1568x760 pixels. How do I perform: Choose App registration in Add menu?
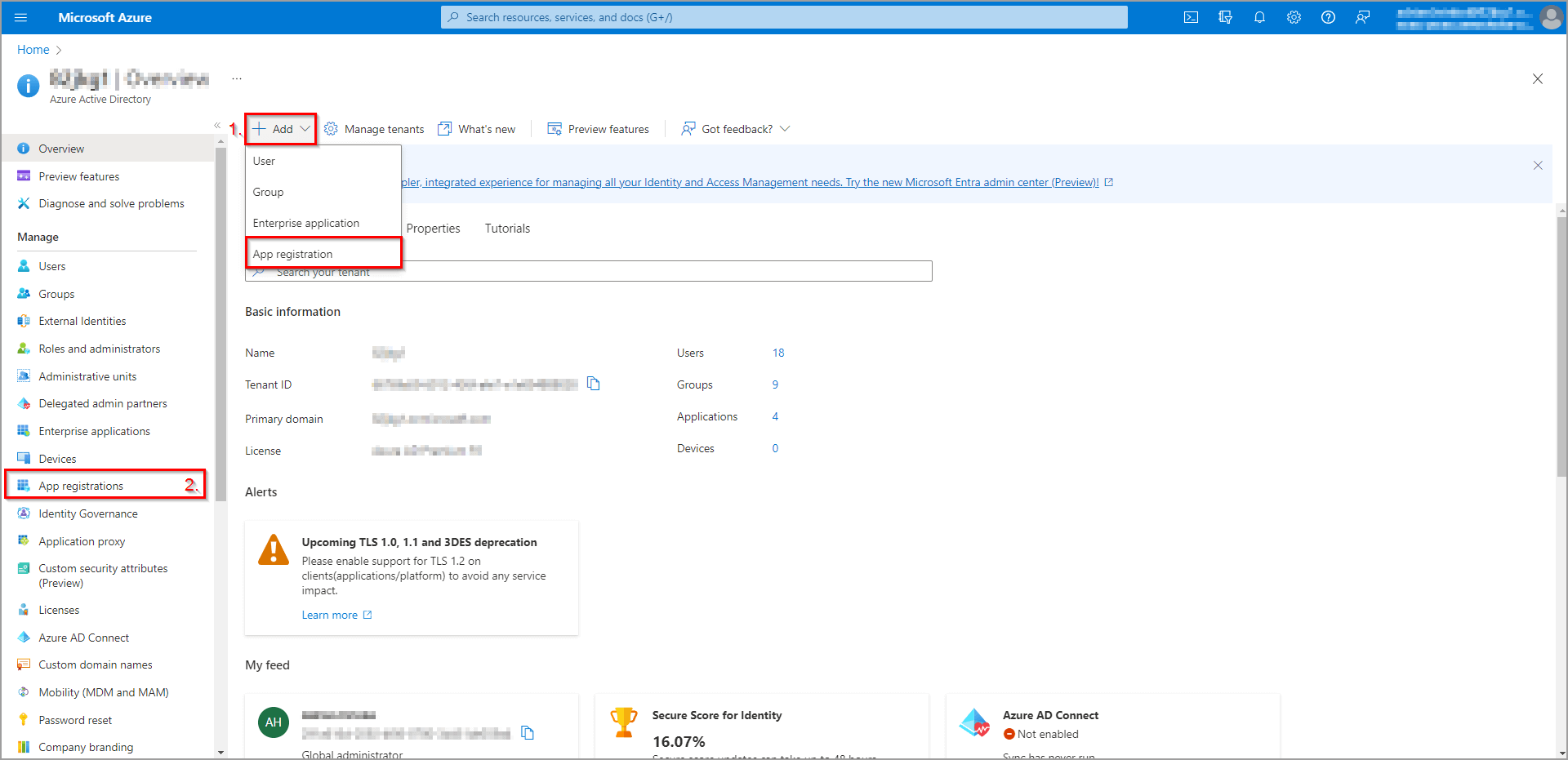point(323,254)
